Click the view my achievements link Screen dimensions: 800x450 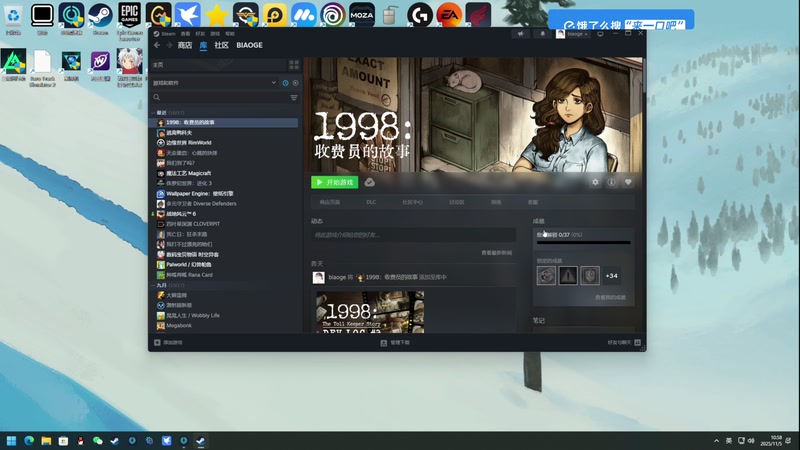(x=610, y=297)
